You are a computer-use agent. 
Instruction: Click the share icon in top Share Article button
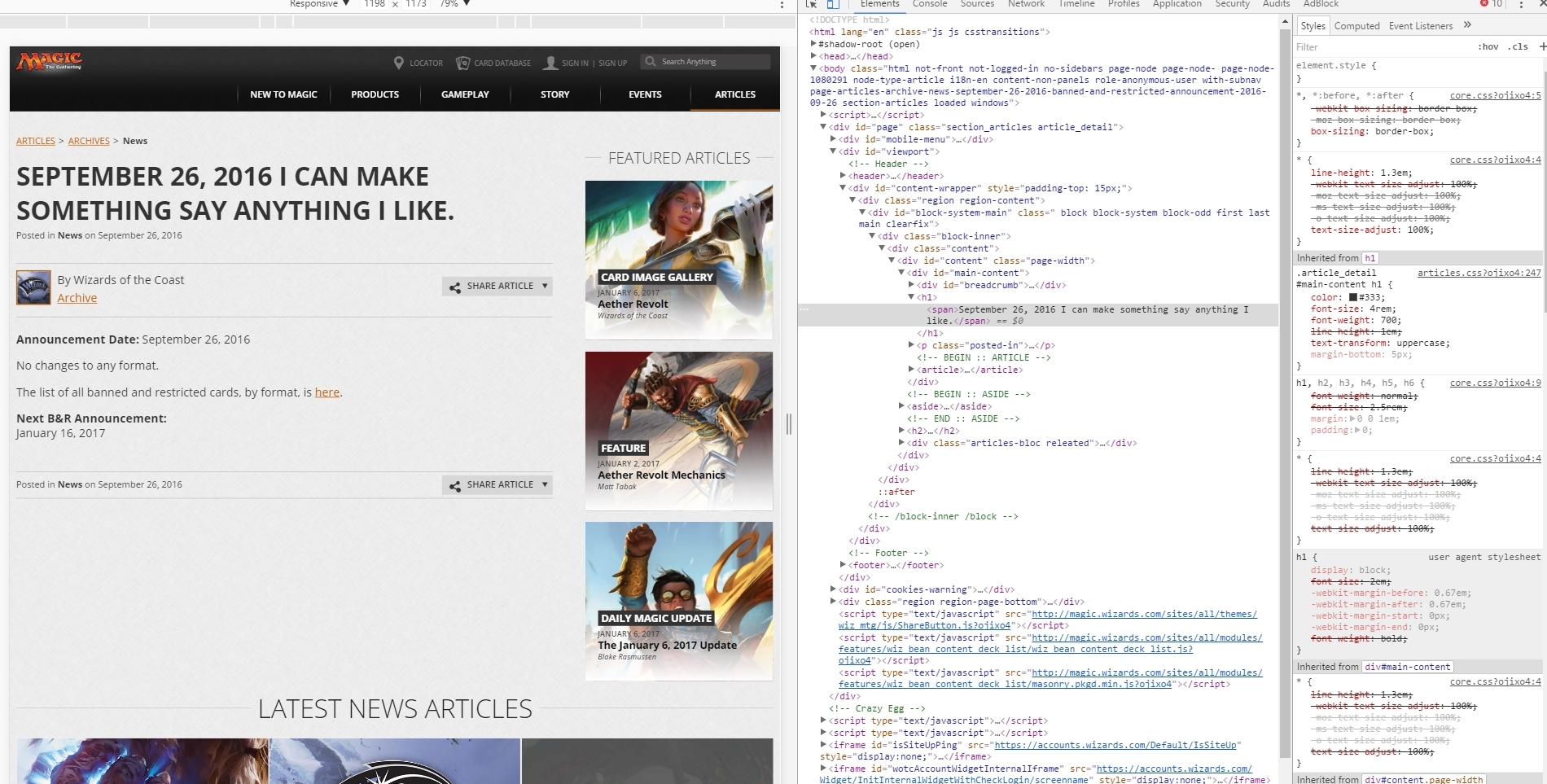454,287
